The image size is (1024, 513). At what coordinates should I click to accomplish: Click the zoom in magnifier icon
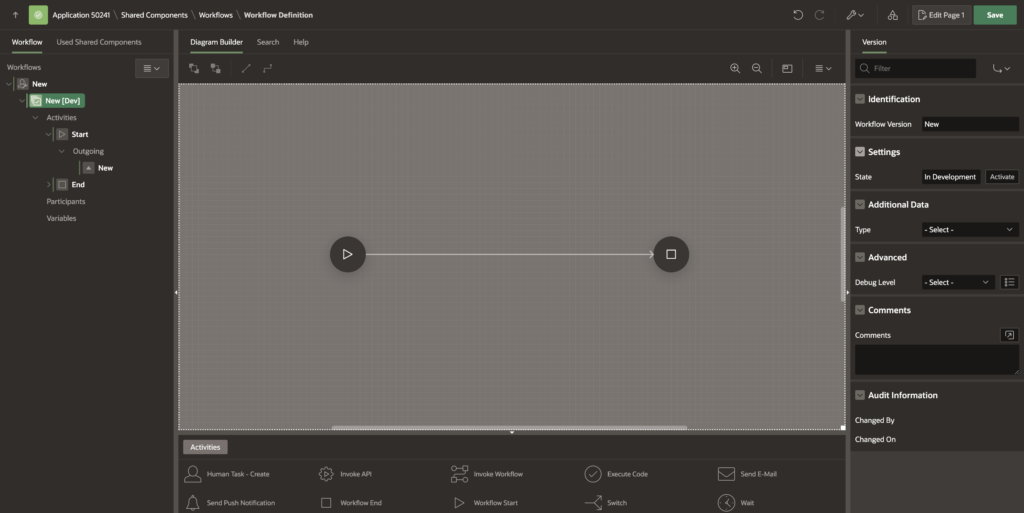(x=735, y=68)
